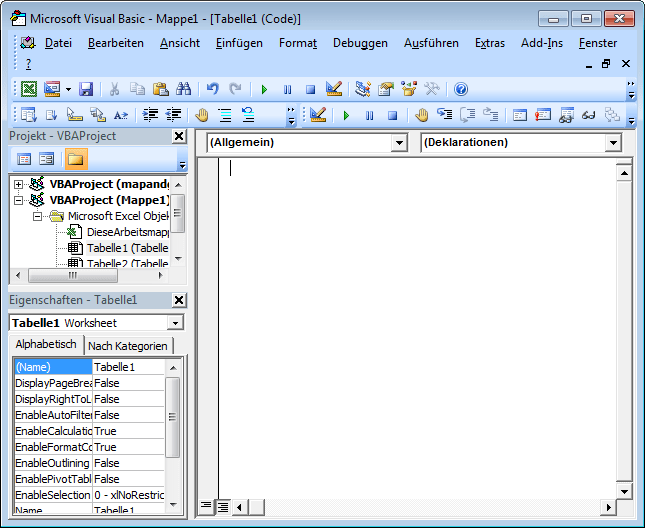645x528 pixels.
Task: Toggle breakpoint hand icon on Edit toolbar
Action: 202,115
